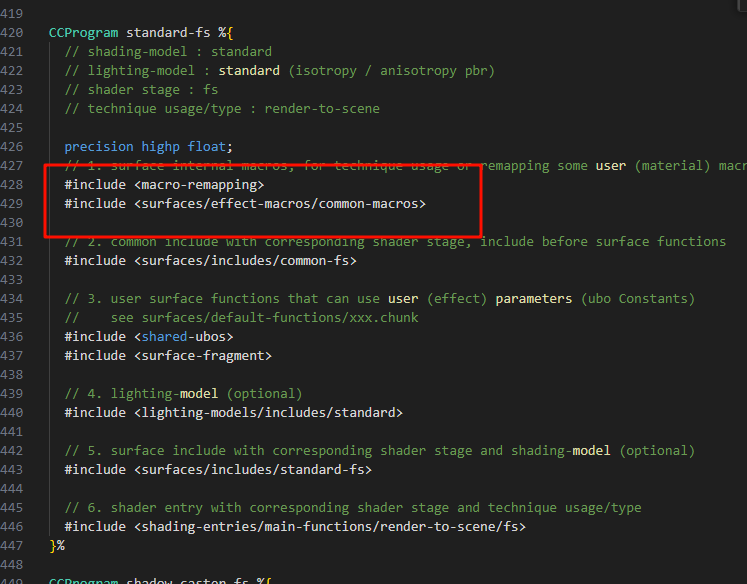
Task: Click line number 440 in the gutter
Action: (x=12, y=412)
